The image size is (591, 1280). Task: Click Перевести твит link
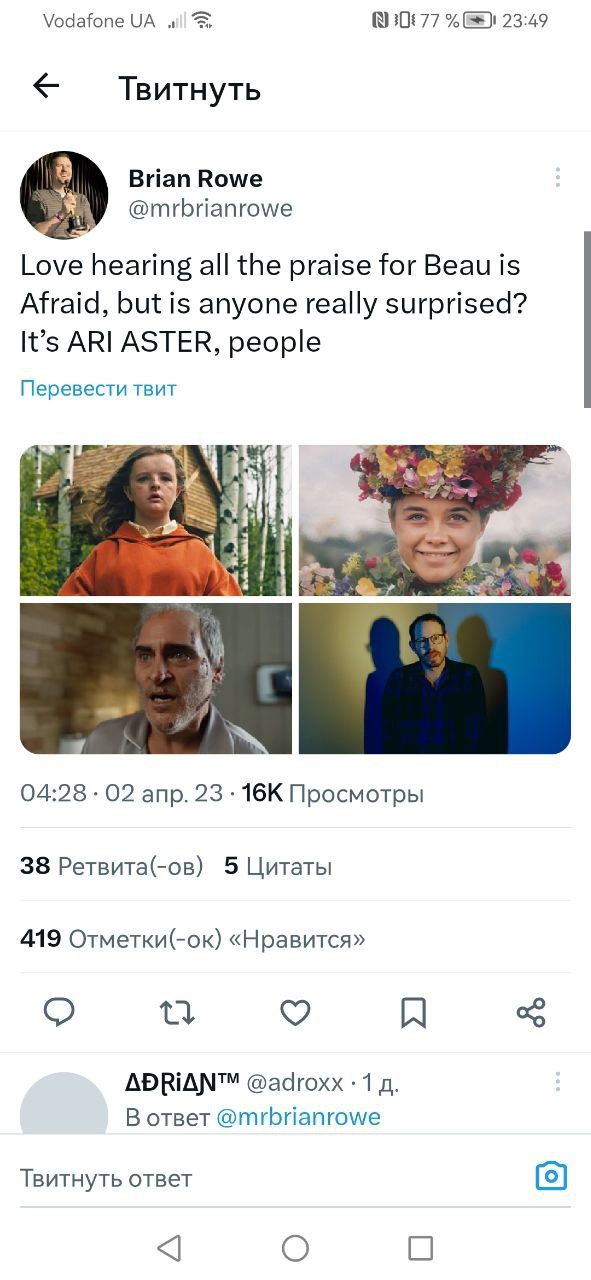point(98,388)
